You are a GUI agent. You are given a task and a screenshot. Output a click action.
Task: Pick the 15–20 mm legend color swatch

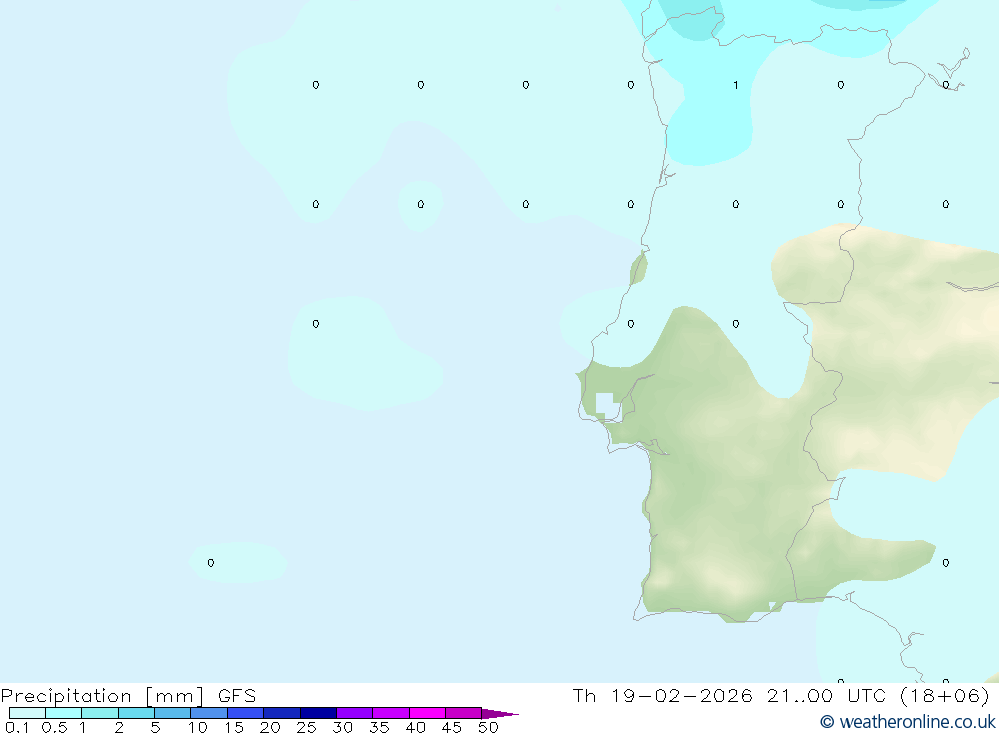pyautogui.click(x=246, y=713)
